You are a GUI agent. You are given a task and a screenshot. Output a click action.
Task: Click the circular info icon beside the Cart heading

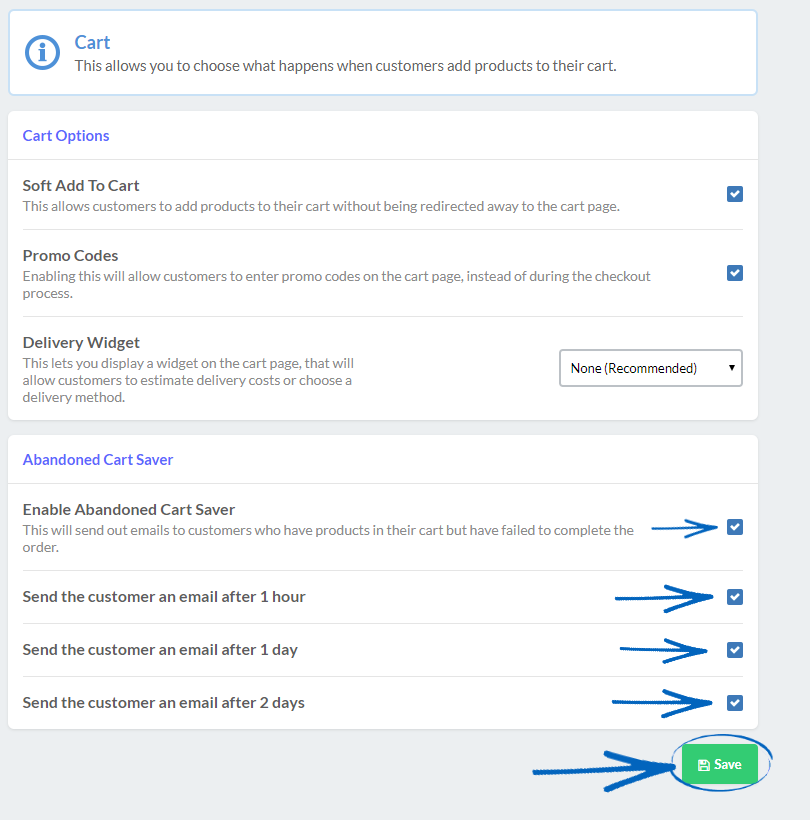coord(41,53)
